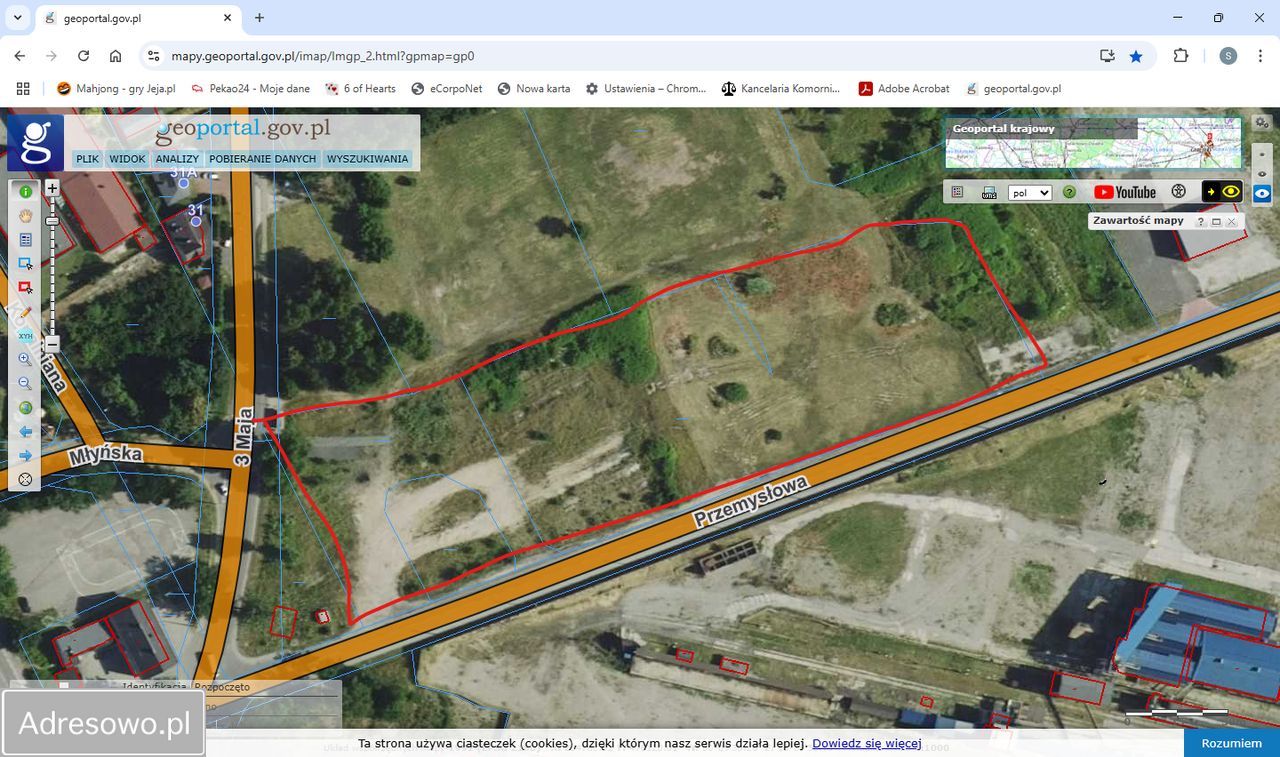
Task: Go to next map view arrow
Action: [25, 456]
